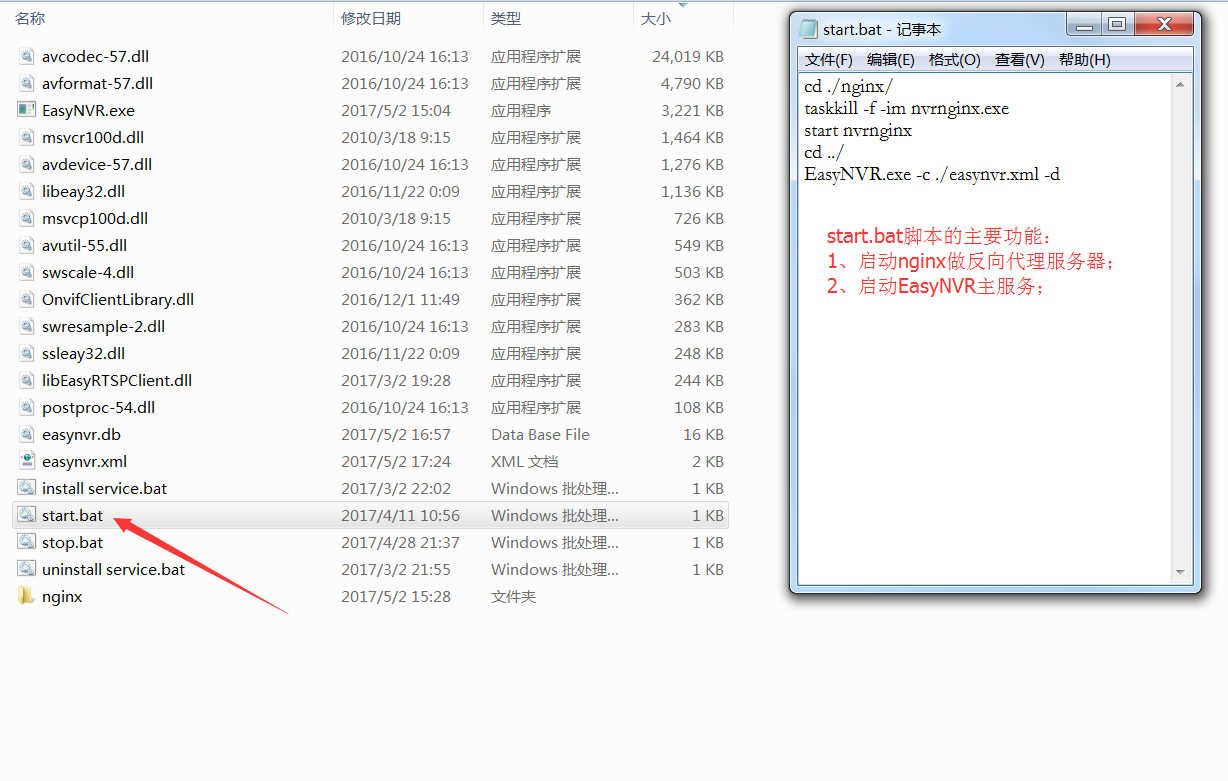This screenshot has height=781, width=1228.
Task: Click the Notepad scrollbar down arrow
Action: point(1180,572)
